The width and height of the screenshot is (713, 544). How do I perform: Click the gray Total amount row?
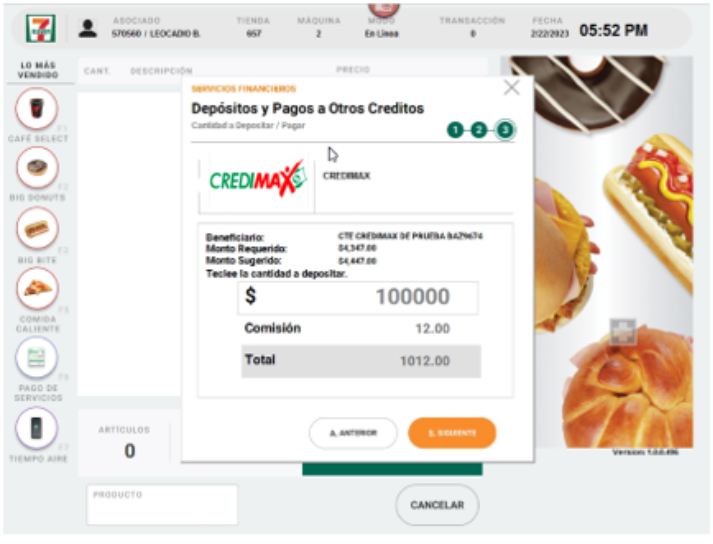click(x=361, y=361)
